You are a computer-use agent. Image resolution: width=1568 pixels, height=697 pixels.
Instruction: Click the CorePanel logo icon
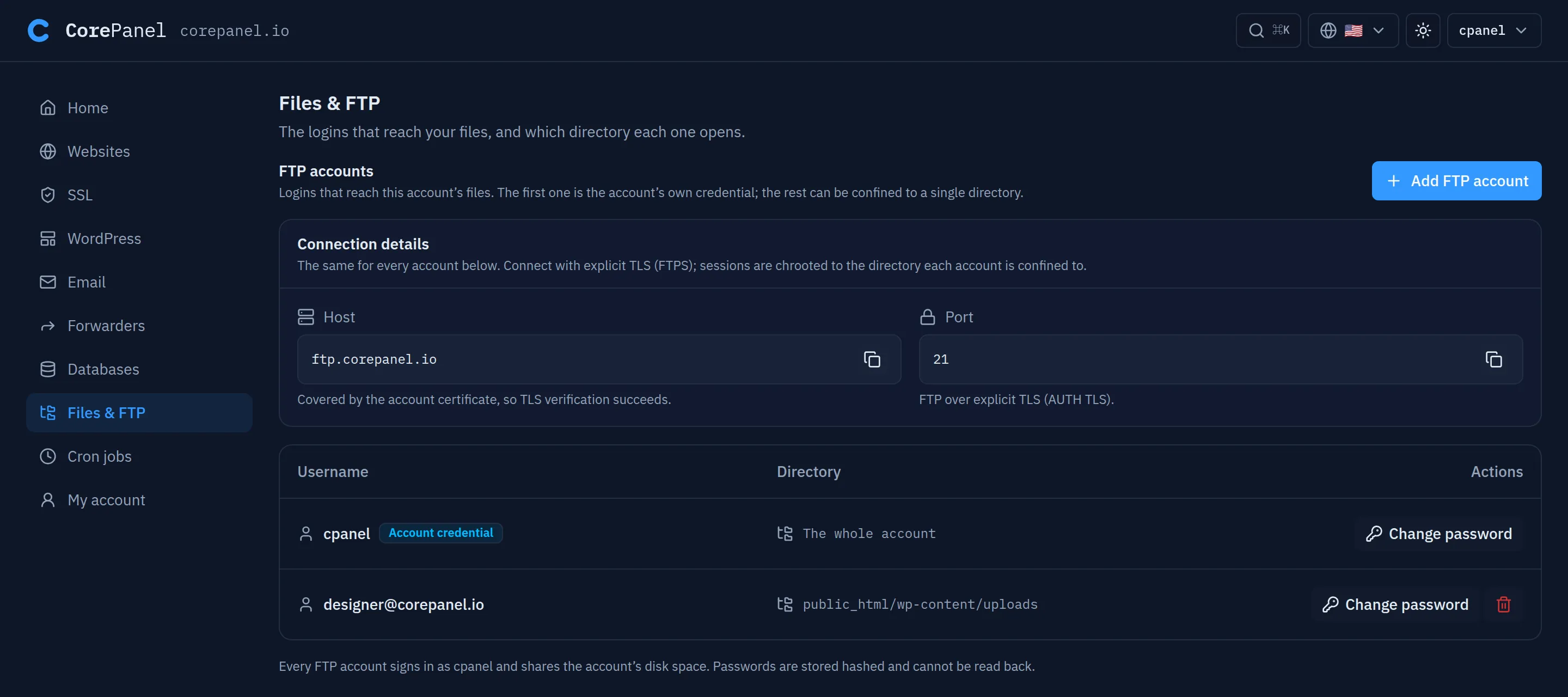38,30
